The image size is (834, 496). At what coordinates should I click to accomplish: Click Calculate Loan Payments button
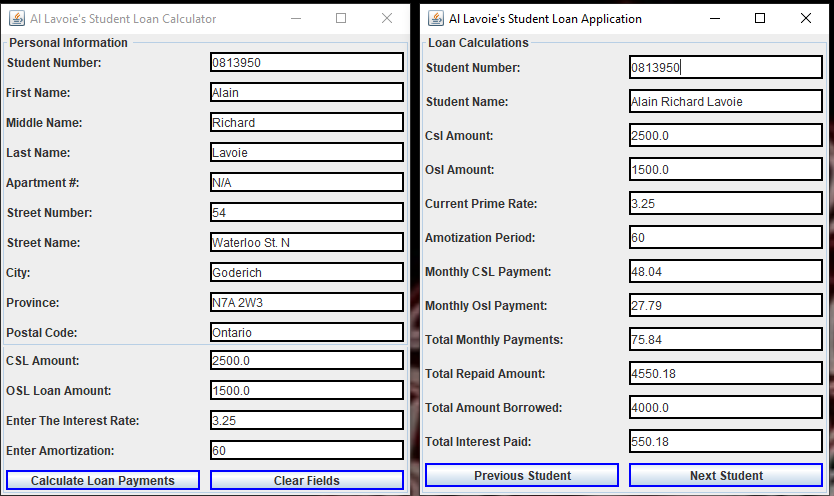(x=103, y=480)
